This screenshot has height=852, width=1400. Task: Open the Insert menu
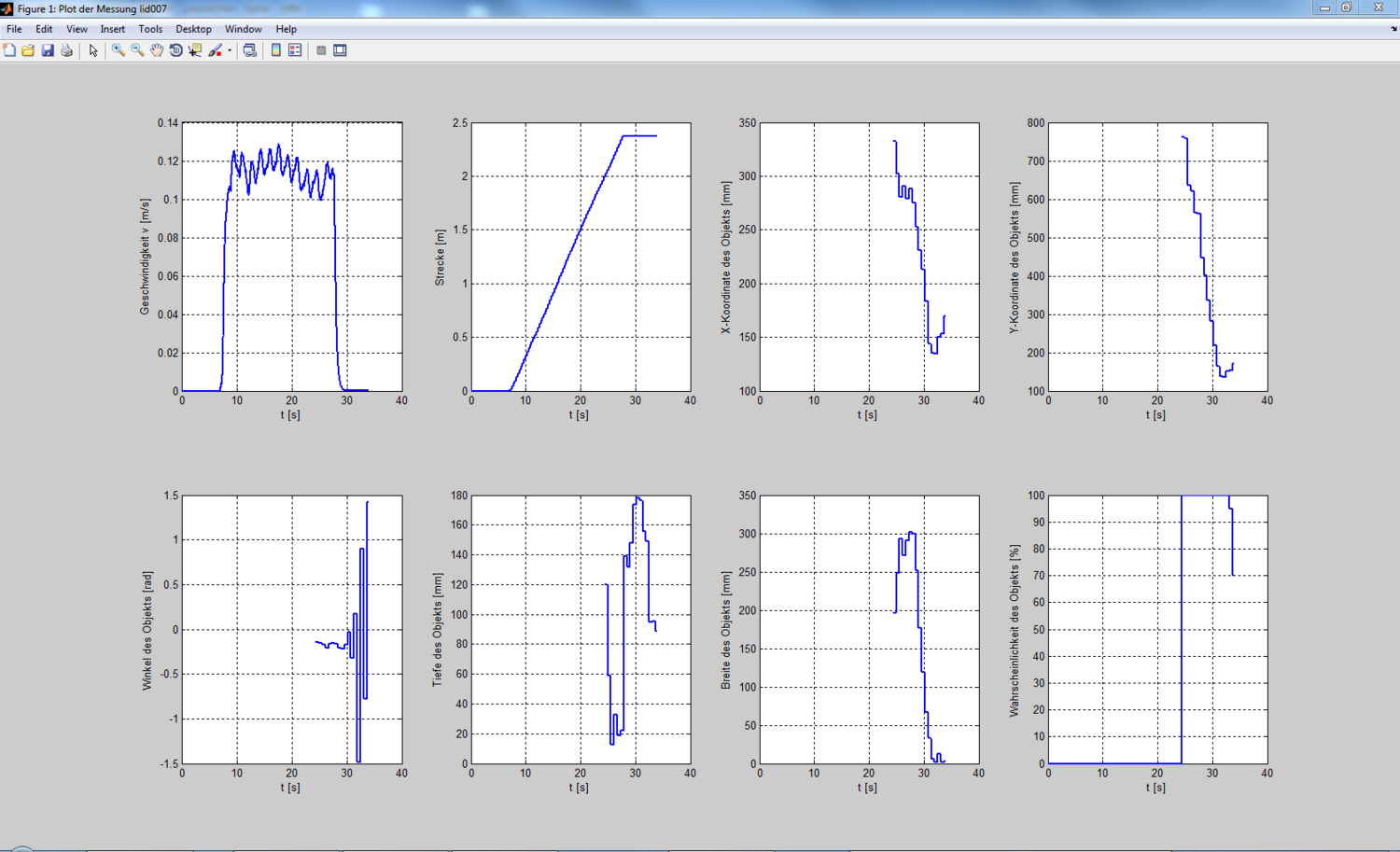pyautogui.click(x=112, y=29)
